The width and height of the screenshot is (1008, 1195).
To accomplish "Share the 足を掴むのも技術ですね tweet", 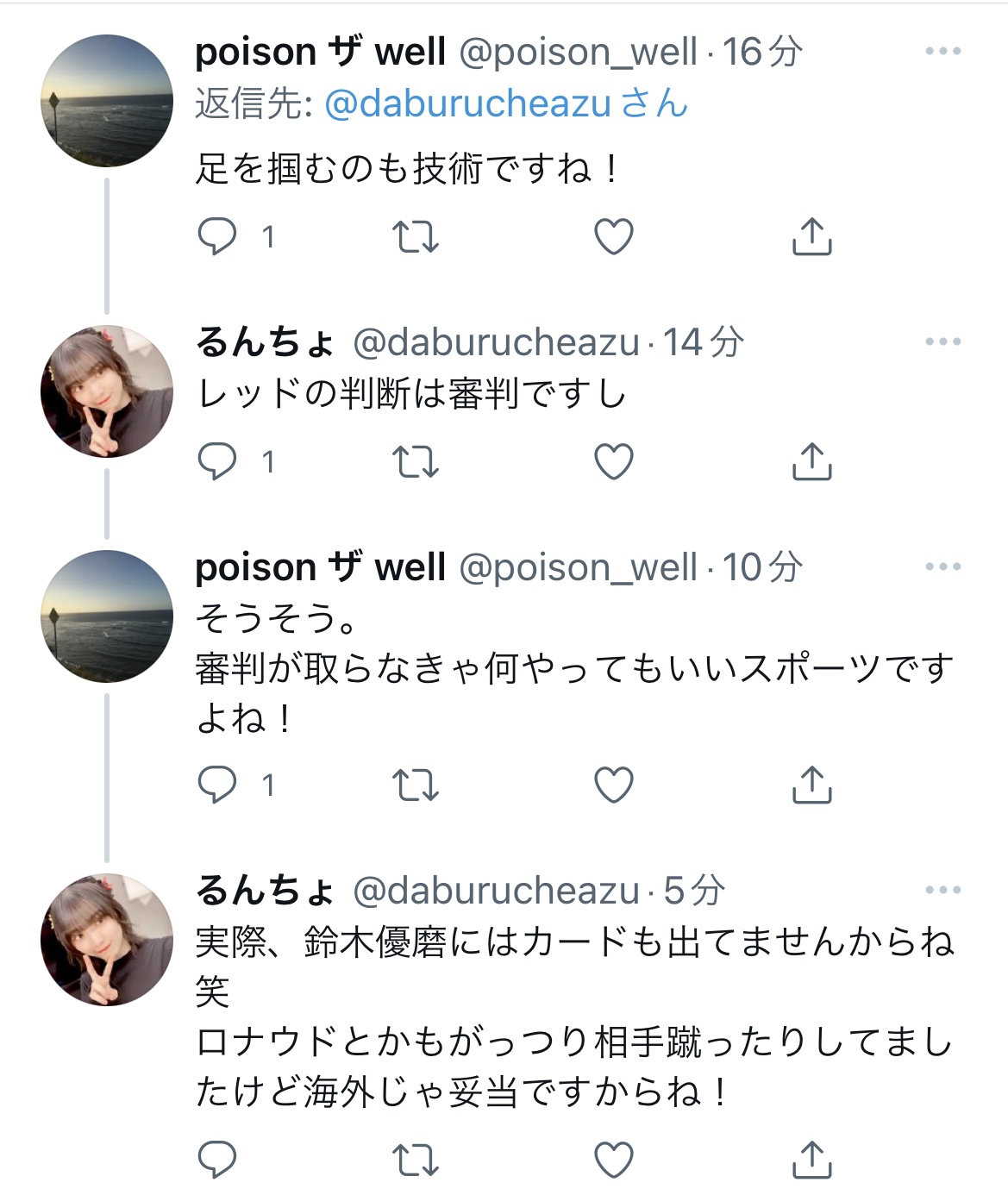I will [x=811, y=236].
